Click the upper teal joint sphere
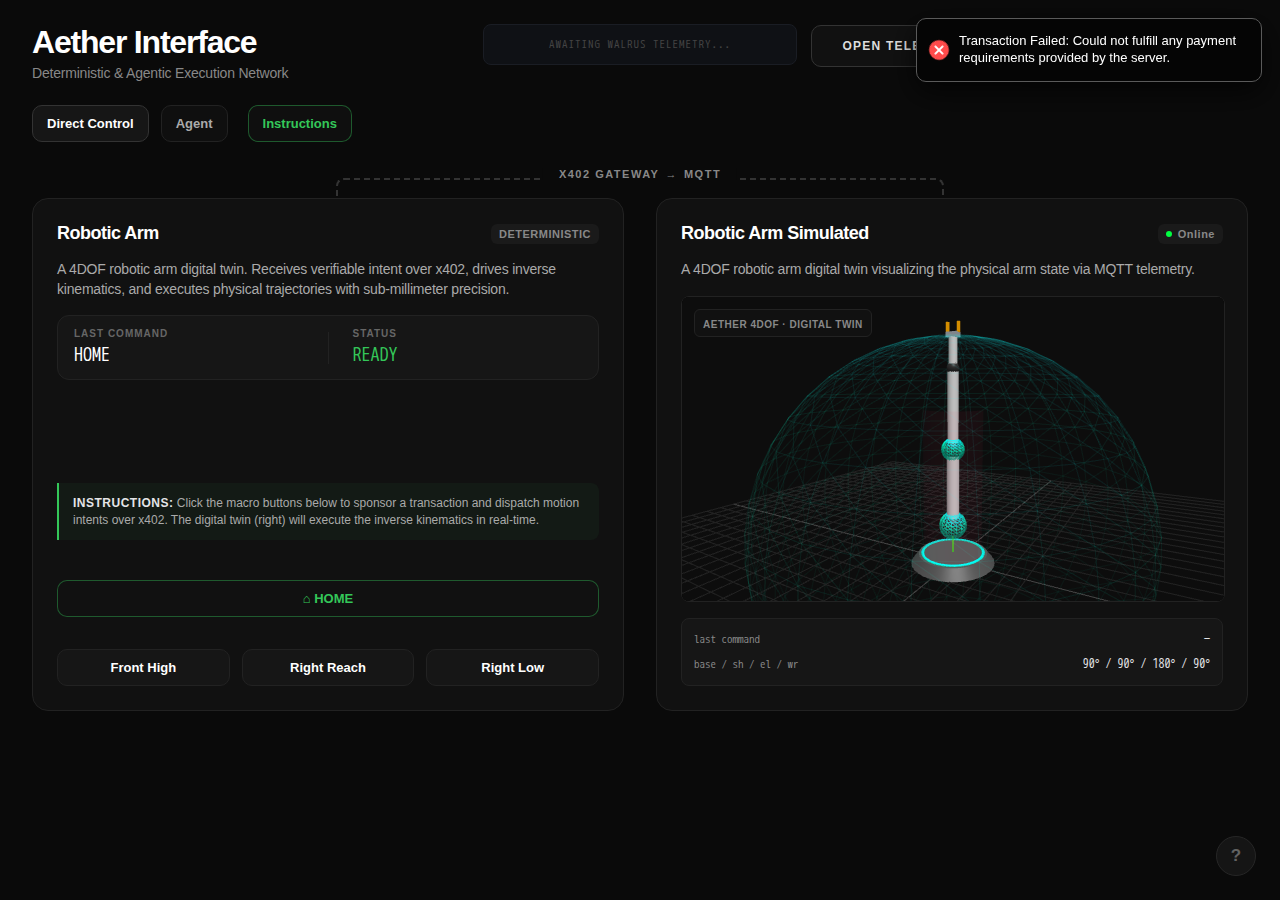Image resolution: width=1280 pixels, height=900 pixels. (953, 448)
